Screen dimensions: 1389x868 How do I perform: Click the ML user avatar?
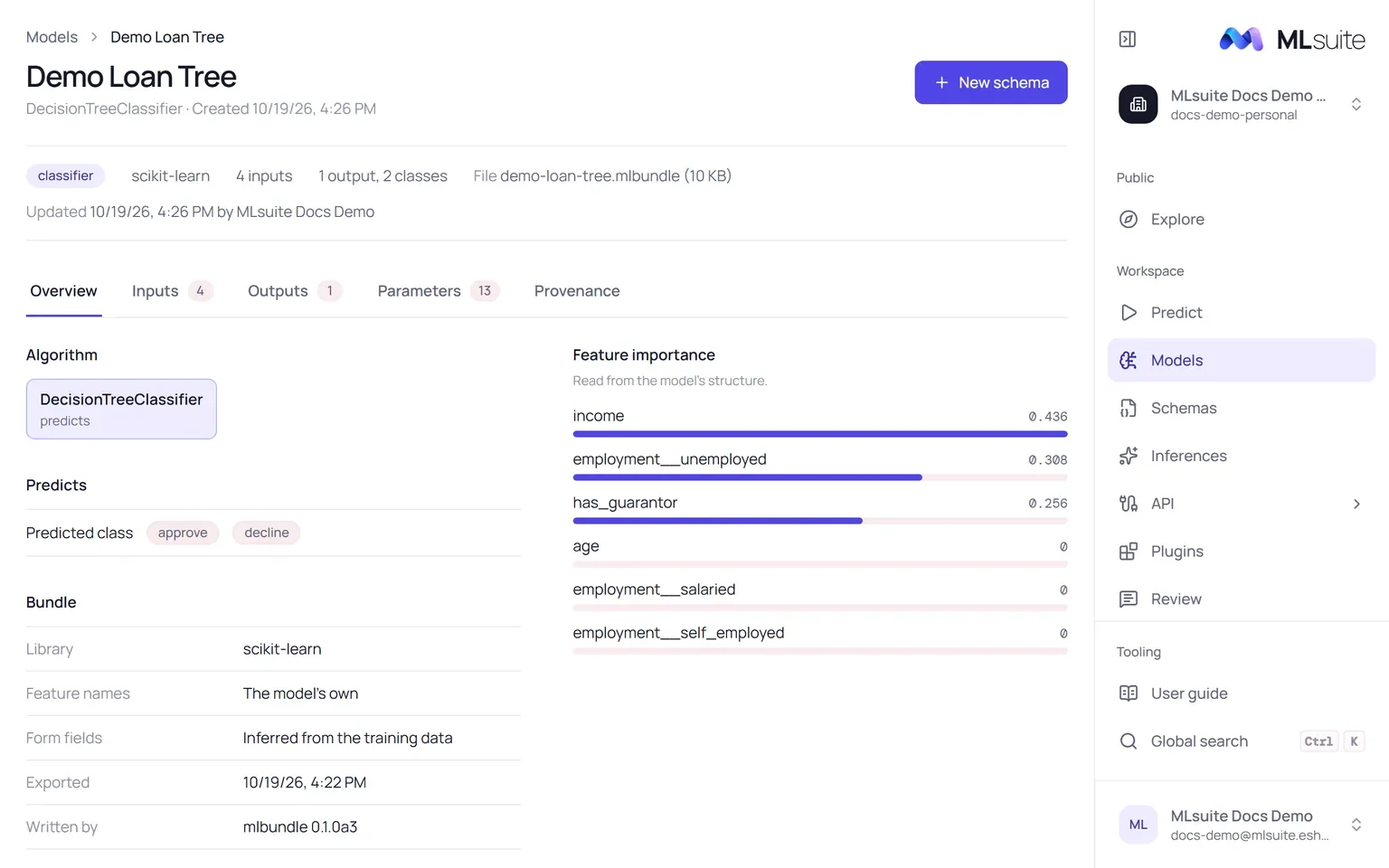coord(1138,825)
